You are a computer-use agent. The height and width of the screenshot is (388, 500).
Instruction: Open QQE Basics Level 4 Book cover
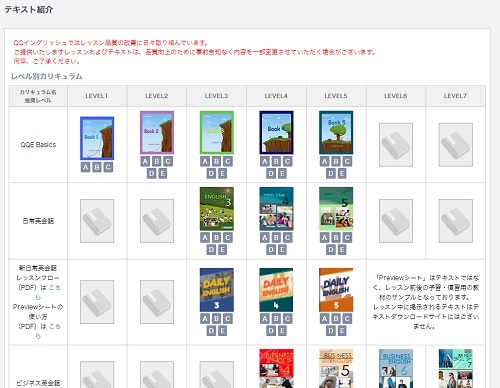[276, 132]
